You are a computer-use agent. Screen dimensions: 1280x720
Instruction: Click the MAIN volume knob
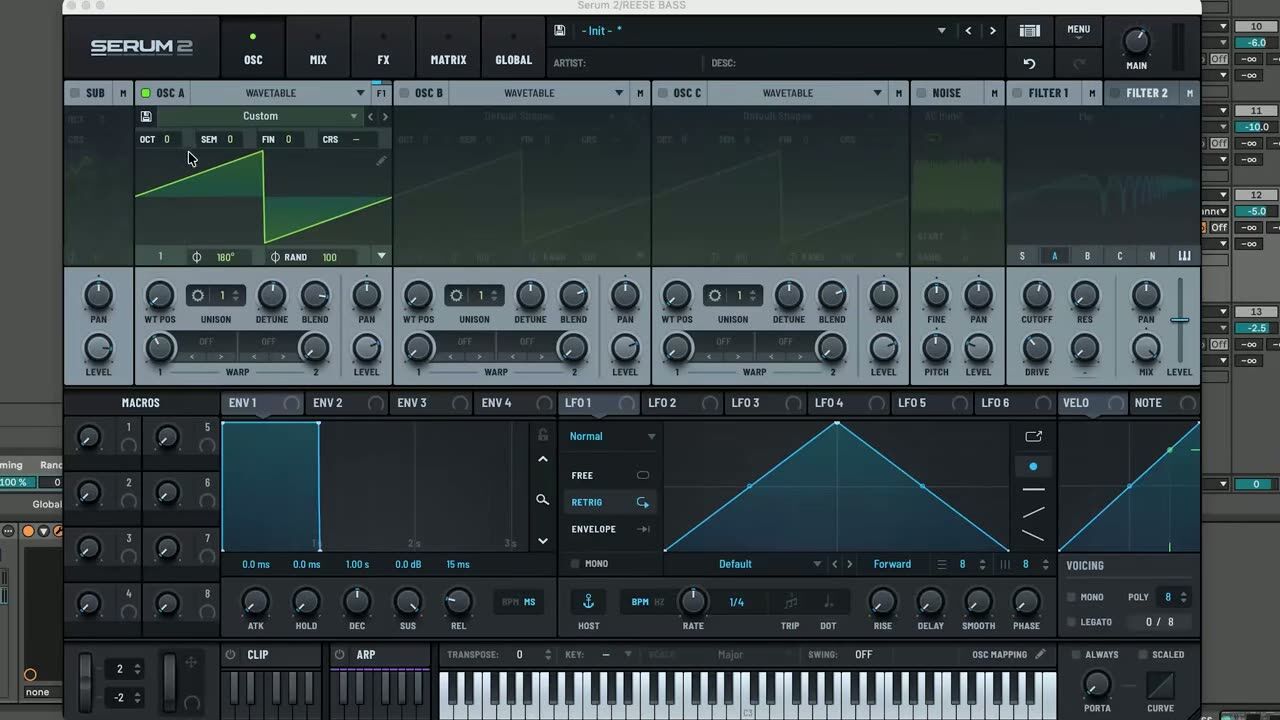tap(1136, 41)
